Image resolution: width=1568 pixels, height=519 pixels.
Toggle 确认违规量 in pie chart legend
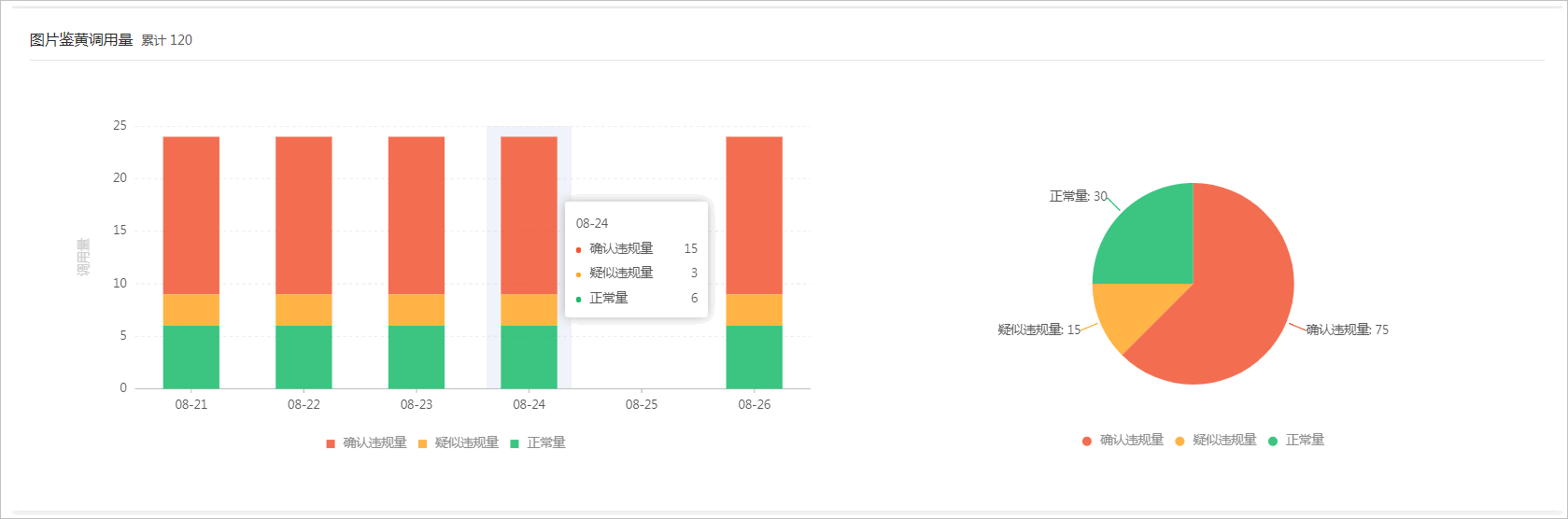click(1123, 441)
